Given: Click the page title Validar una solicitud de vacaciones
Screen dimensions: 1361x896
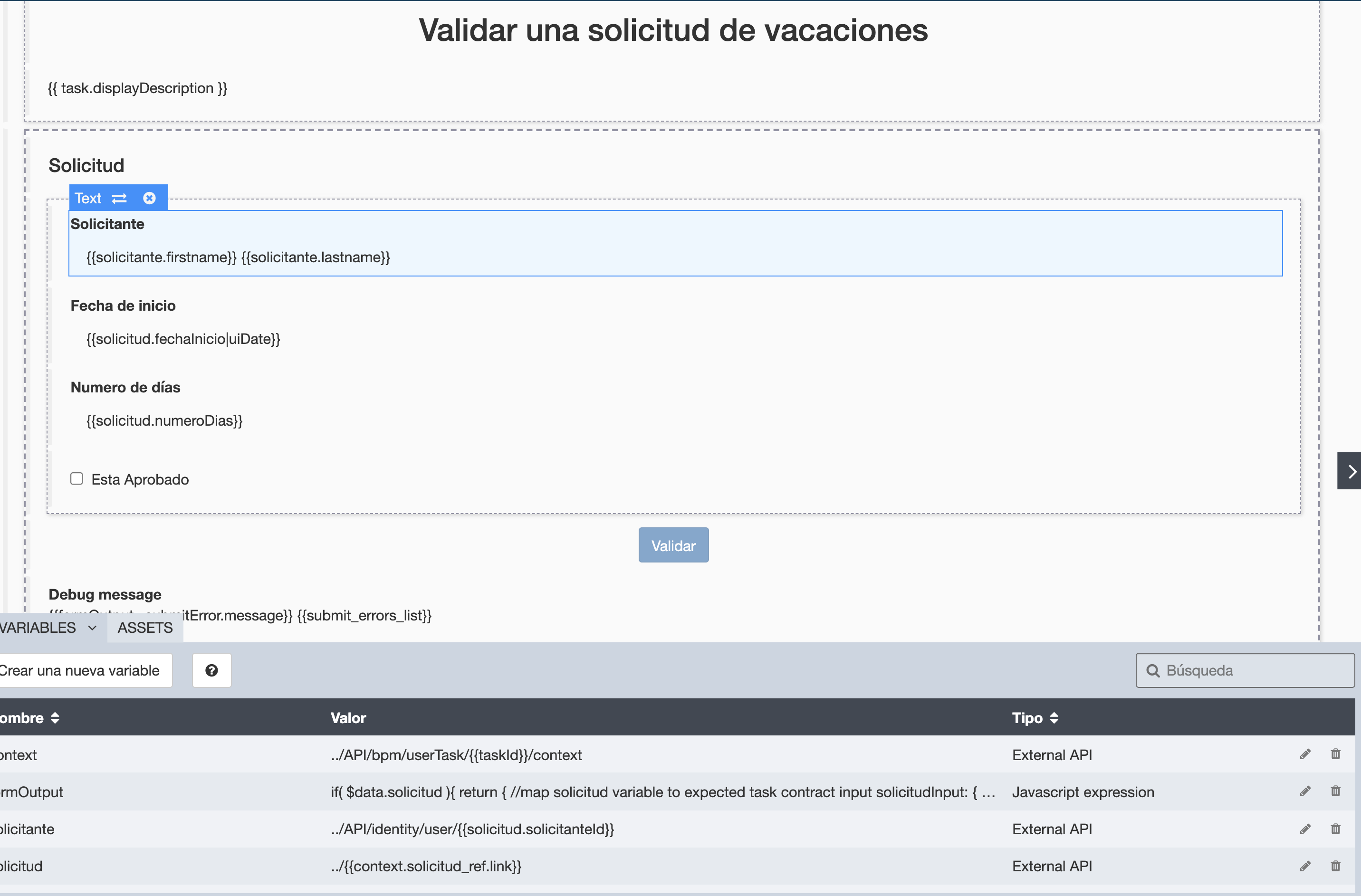Looking at the screenshot, I should 673,30.
